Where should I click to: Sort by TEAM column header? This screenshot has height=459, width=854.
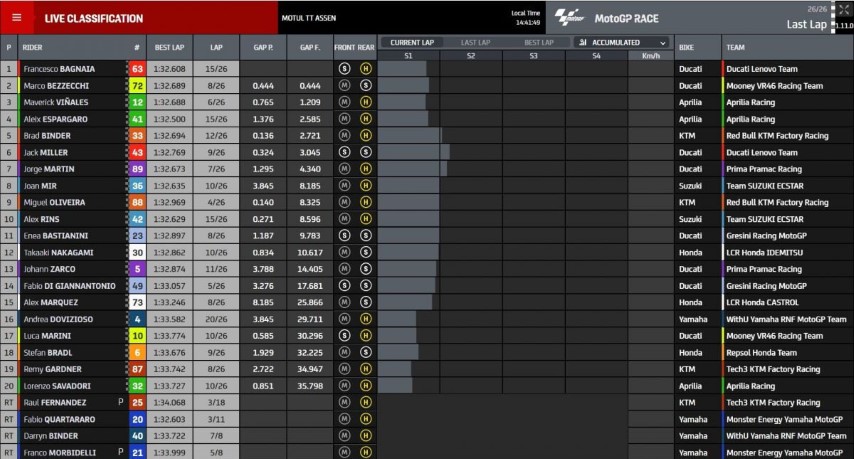(x=735, y=47)
